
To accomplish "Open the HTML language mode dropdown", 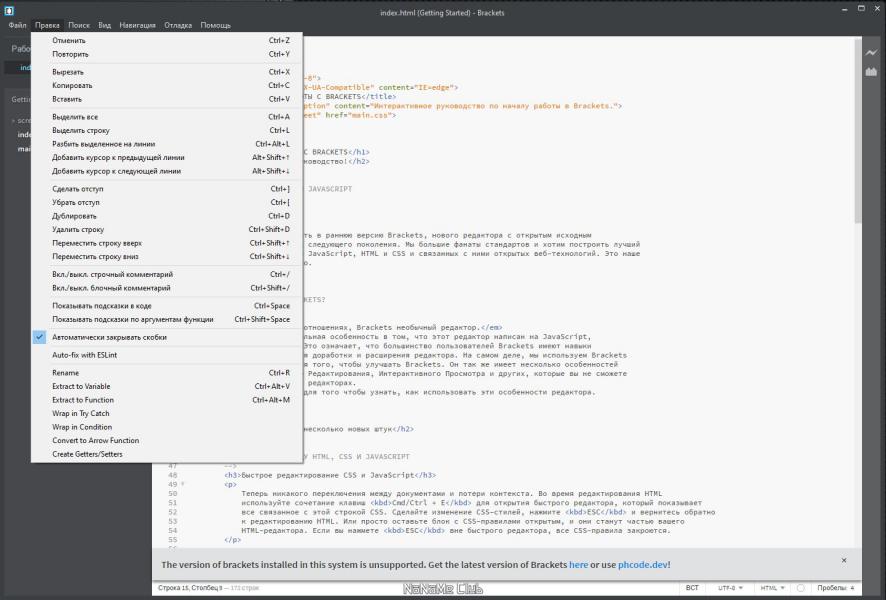I will (x=772, y=588).
